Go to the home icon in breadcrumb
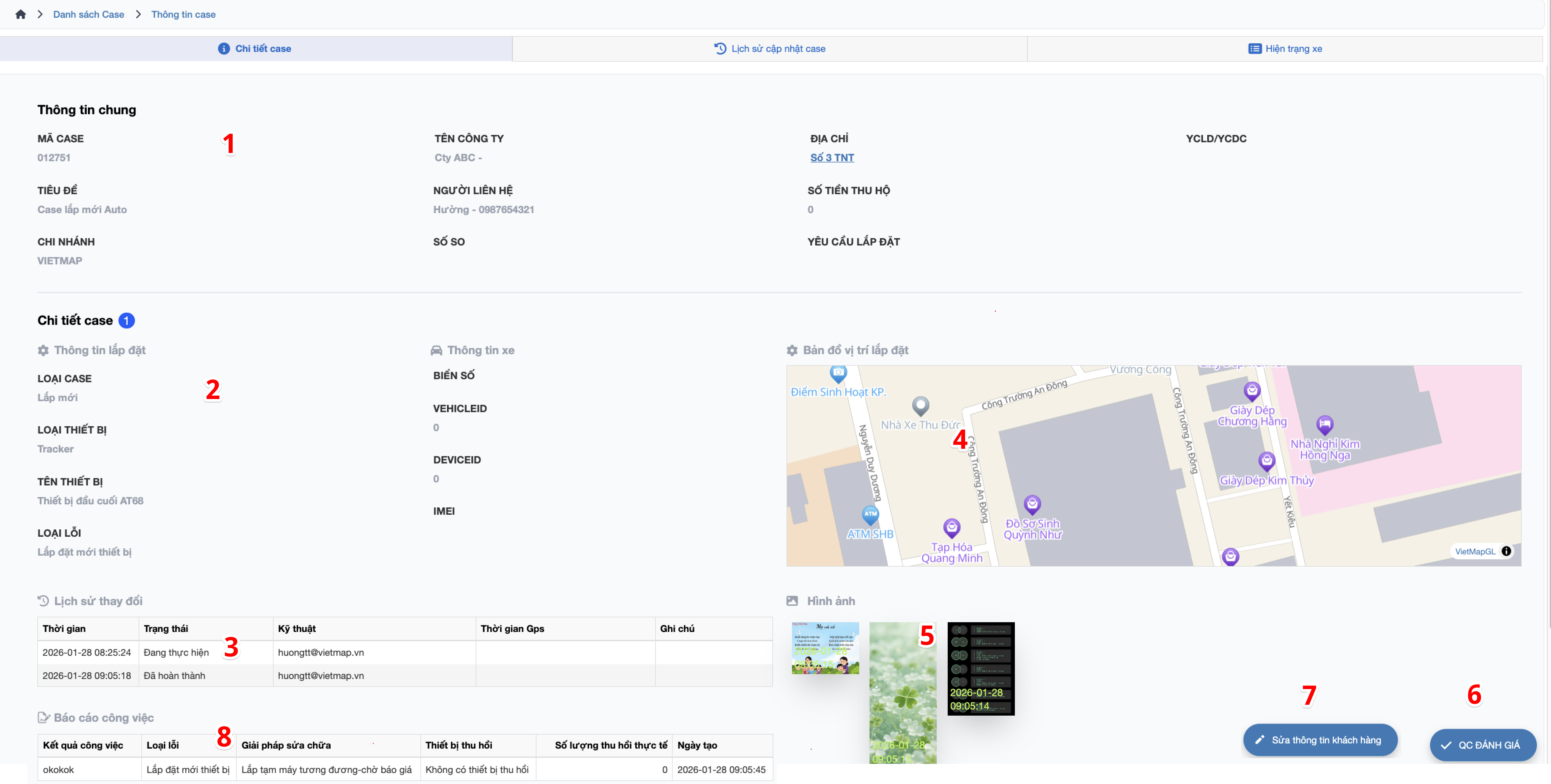The image size is (1551, 784). pyautogui.click(x=20, y=14)
